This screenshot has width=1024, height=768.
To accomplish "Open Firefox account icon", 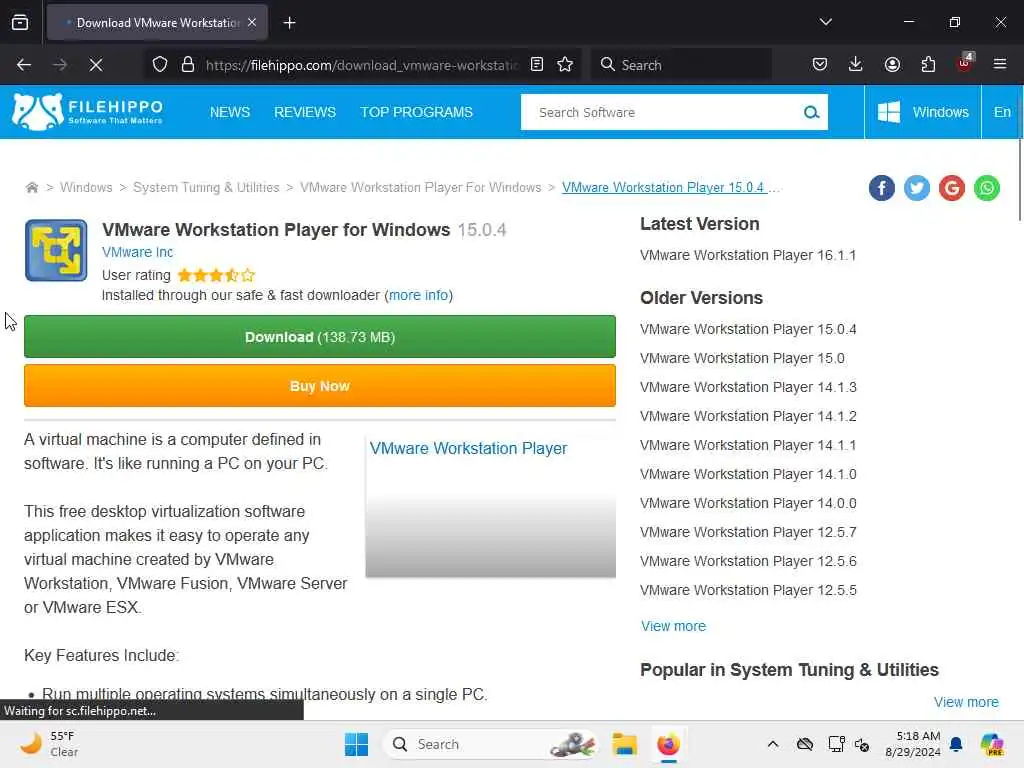I will (x=892, y=65).
